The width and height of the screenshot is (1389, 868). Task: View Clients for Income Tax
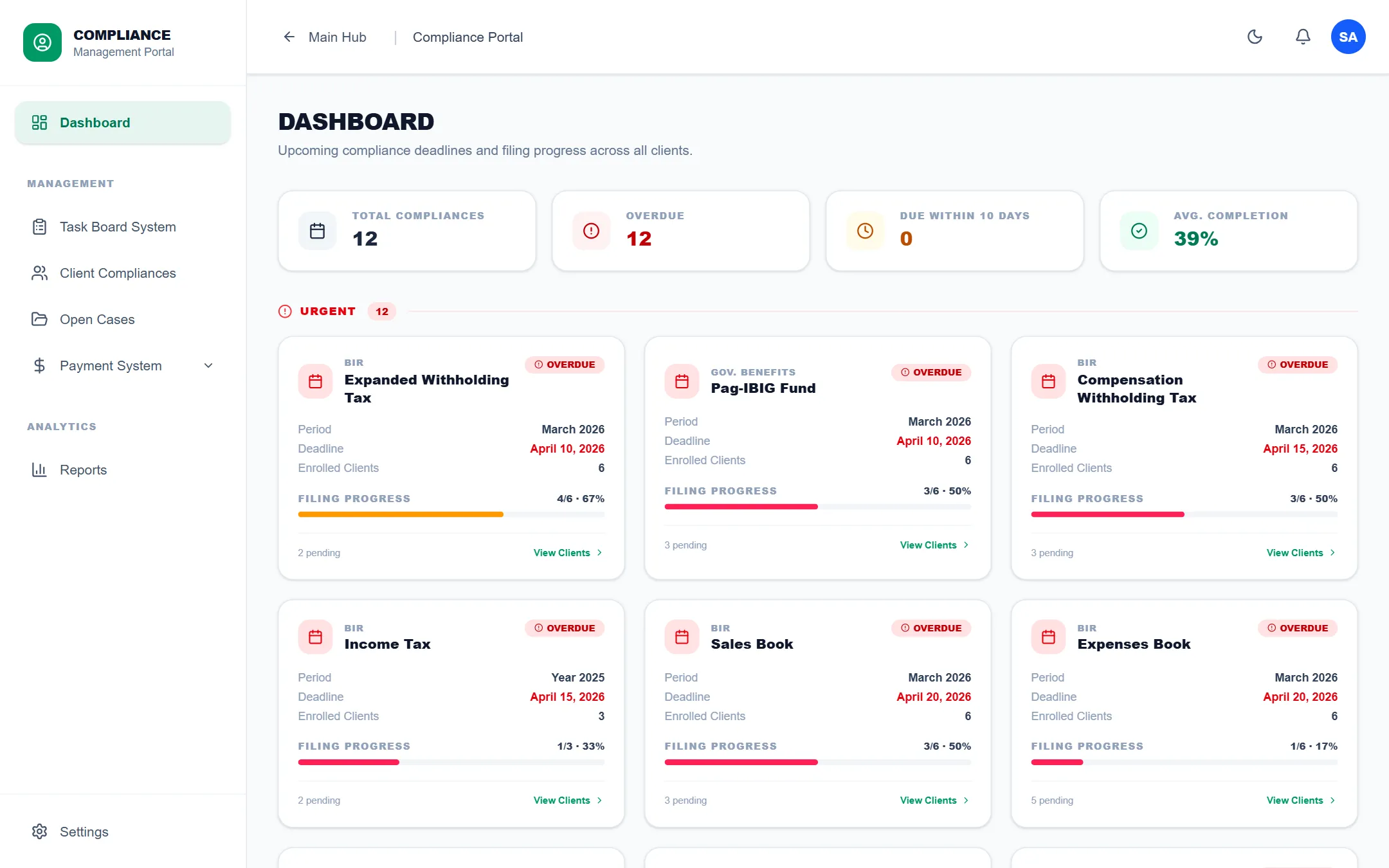[x=568, y=800]
